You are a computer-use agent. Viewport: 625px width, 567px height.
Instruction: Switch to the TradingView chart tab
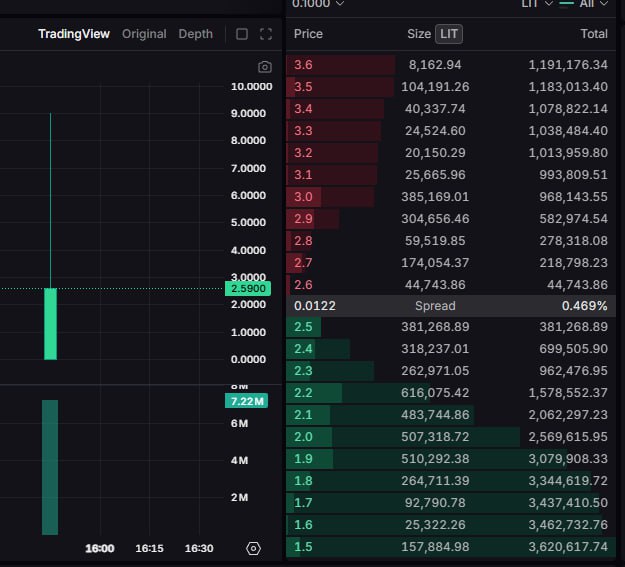(74, 34)
